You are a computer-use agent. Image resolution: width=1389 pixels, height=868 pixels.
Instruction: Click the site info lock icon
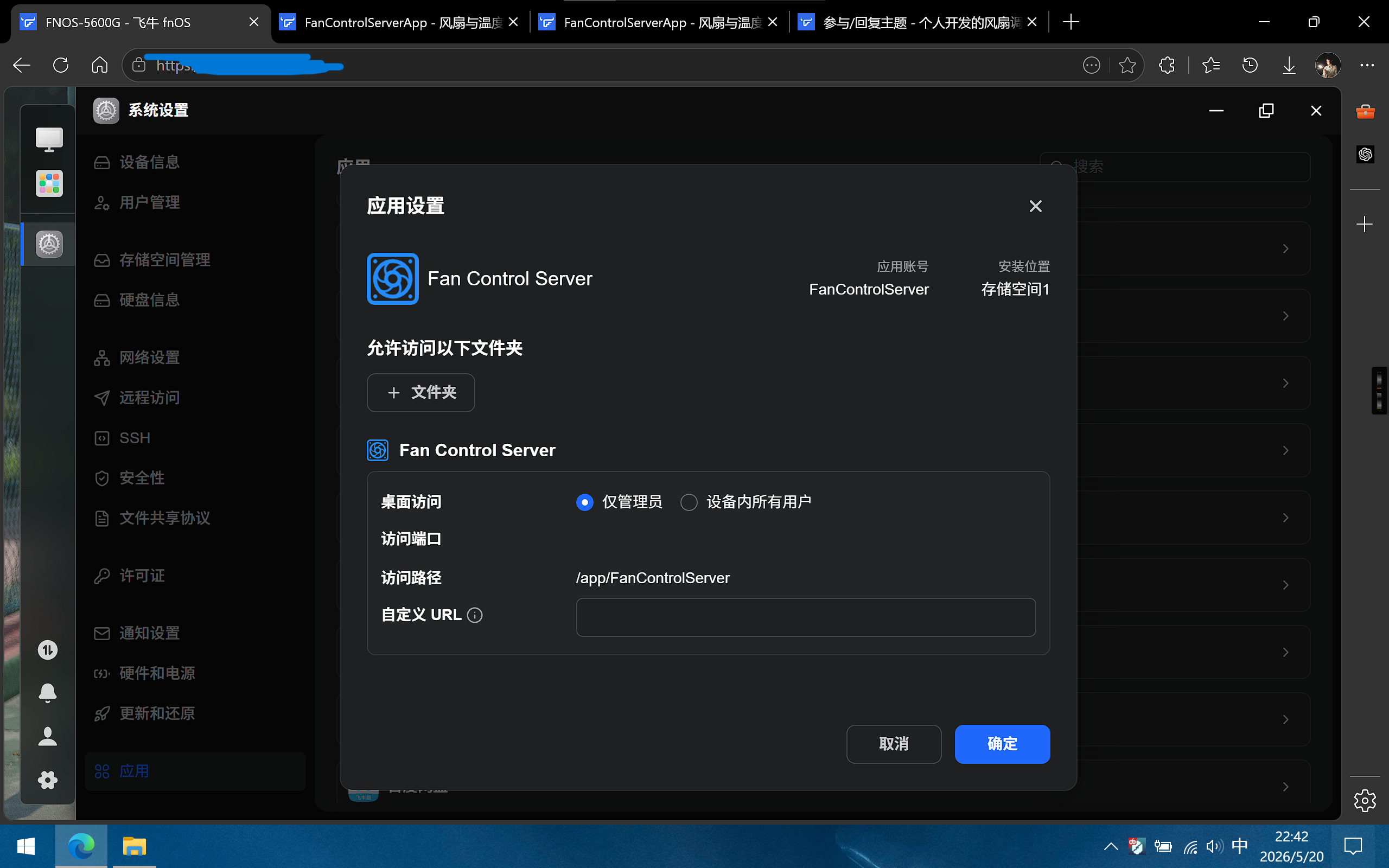point(139,65)
